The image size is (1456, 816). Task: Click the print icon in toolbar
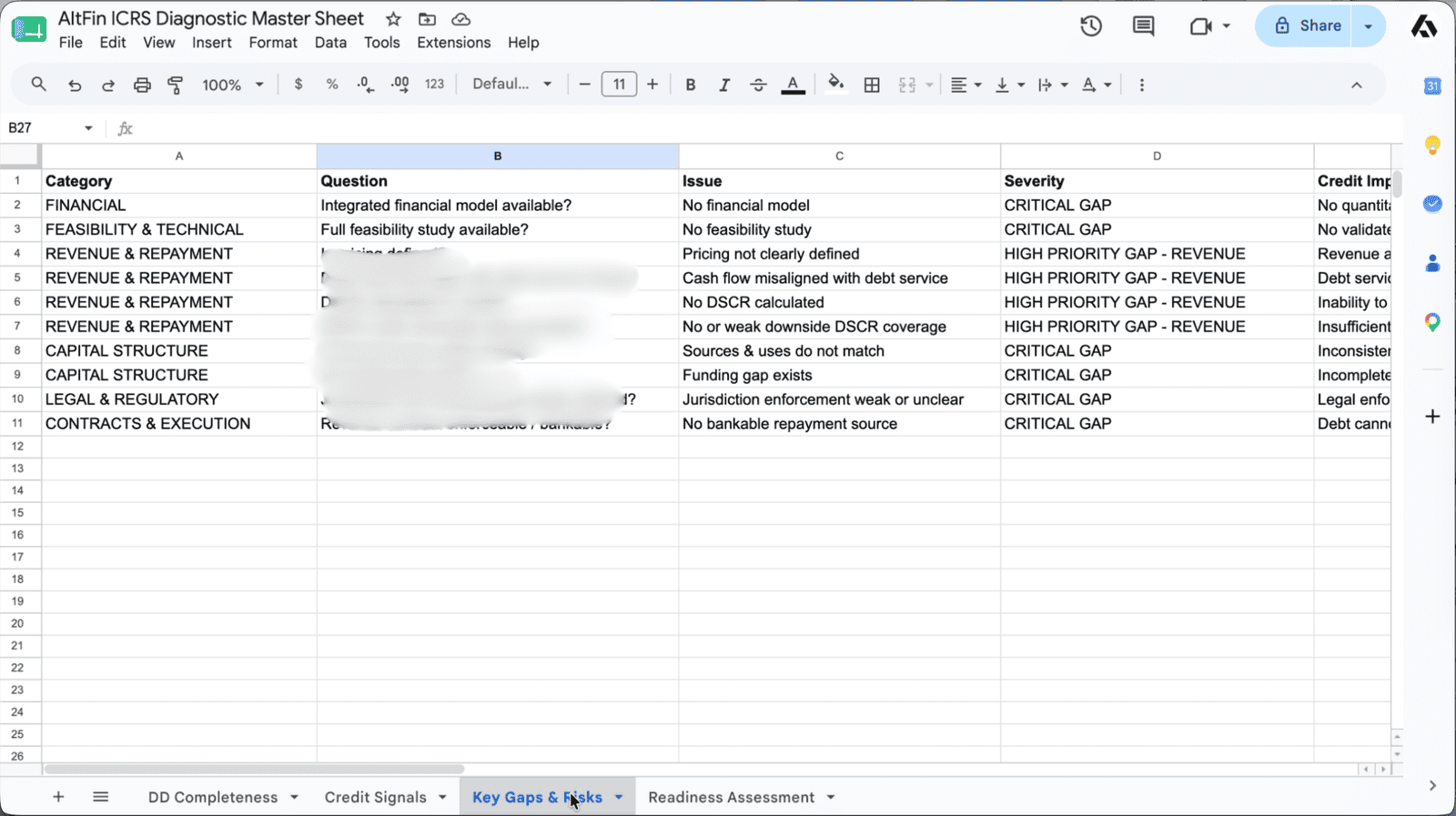pos(142,85)
